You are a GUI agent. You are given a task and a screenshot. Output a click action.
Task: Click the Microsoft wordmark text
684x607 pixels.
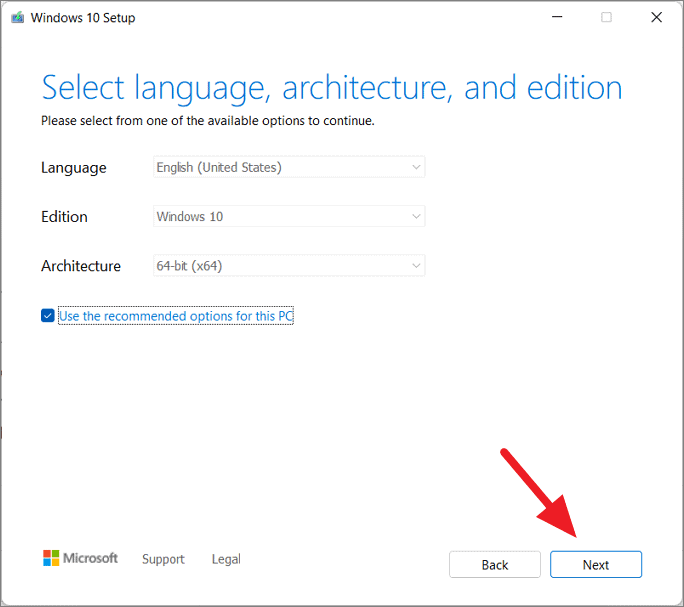pyautogui.click(x=90, y=558)
